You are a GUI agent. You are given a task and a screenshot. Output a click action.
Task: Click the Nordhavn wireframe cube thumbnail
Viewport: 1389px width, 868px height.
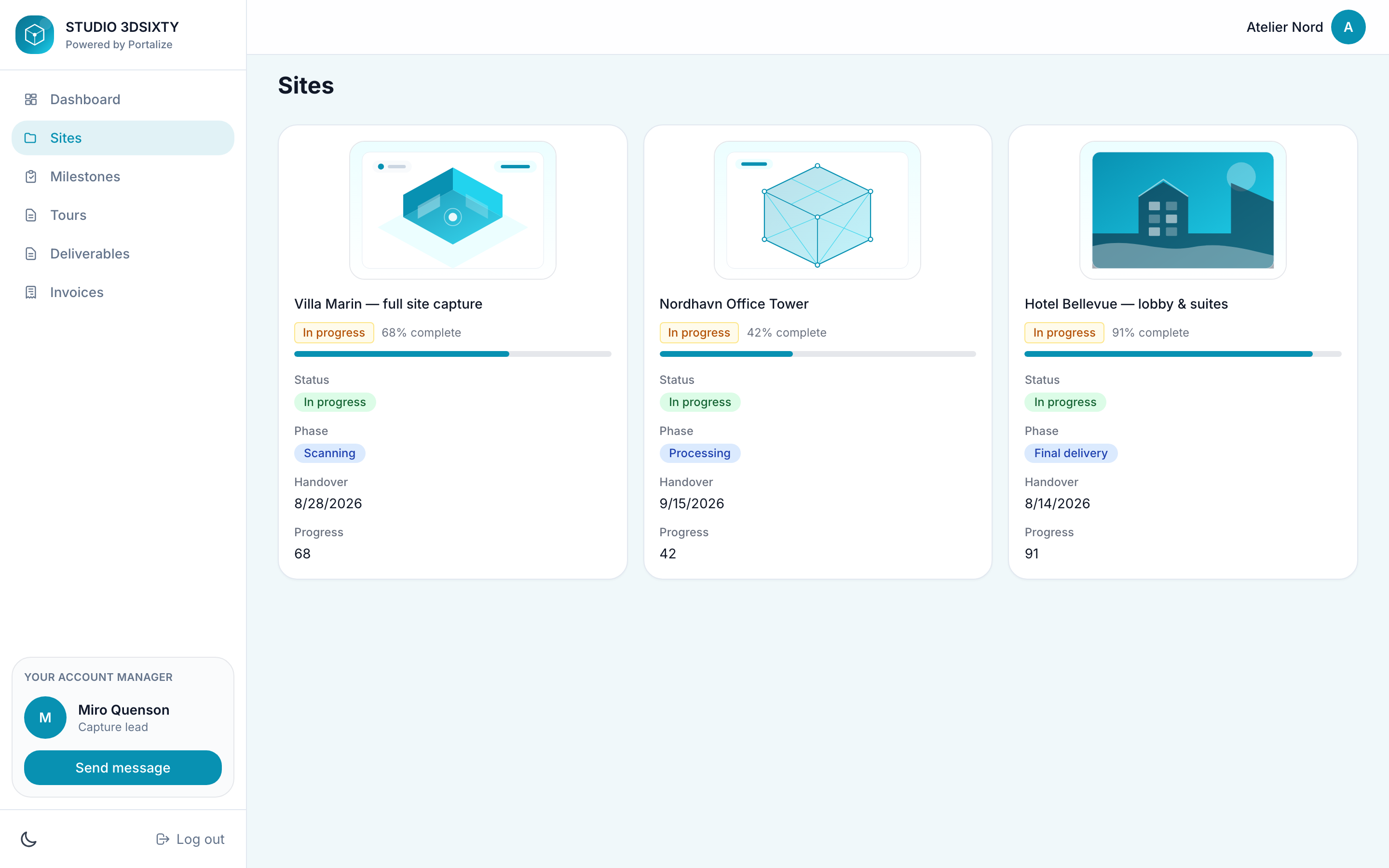click(x=817, y=210)
